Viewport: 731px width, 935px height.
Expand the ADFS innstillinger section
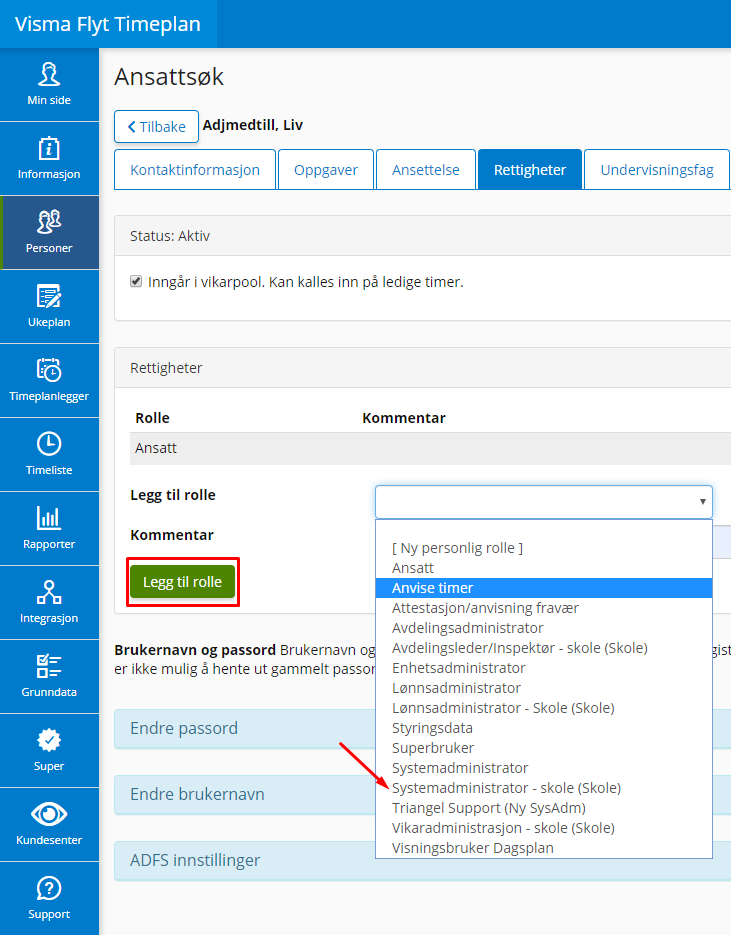tap(423, 860)
